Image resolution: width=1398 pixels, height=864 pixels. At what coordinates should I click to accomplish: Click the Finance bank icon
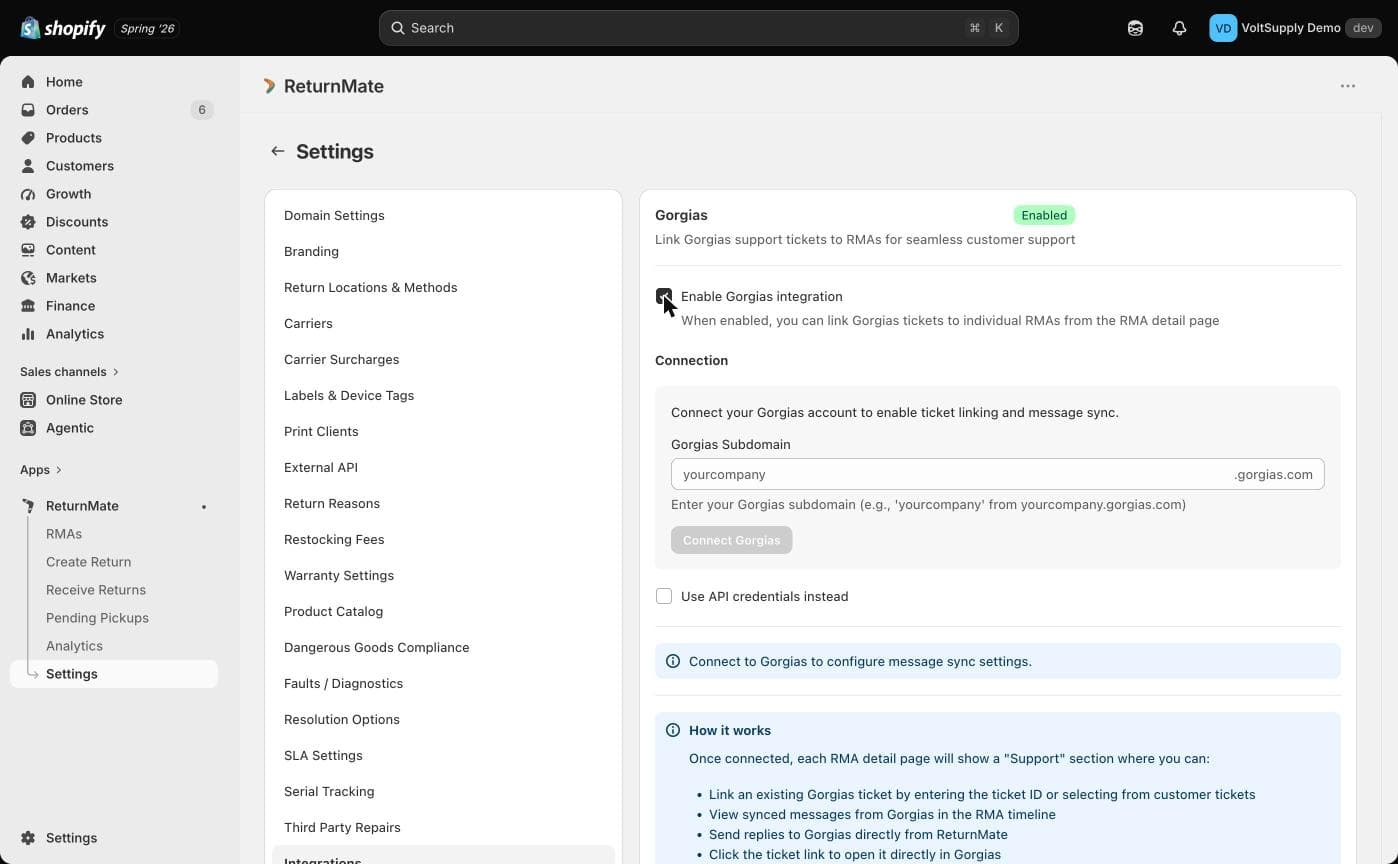pyautogui.click(x=28, y=306)
